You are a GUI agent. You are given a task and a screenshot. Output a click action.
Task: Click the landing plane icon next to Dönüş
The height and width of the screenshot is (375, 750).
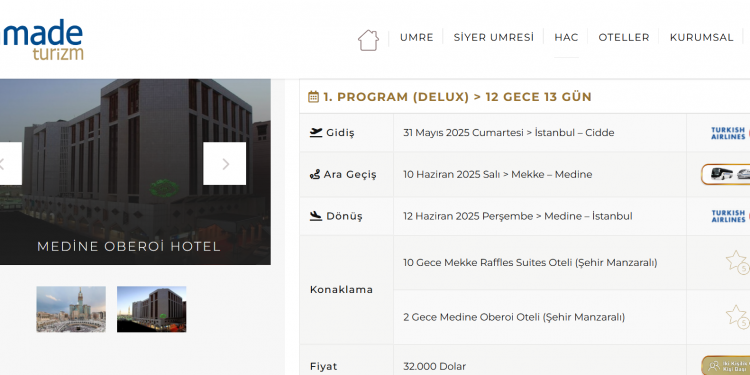click(x=316, y=216)
